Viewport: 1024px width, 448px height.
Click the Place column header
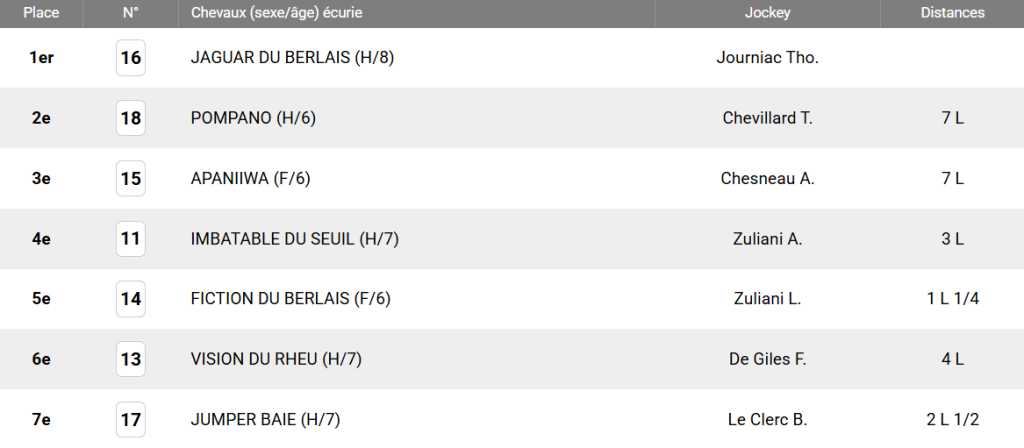coord(41,13)
